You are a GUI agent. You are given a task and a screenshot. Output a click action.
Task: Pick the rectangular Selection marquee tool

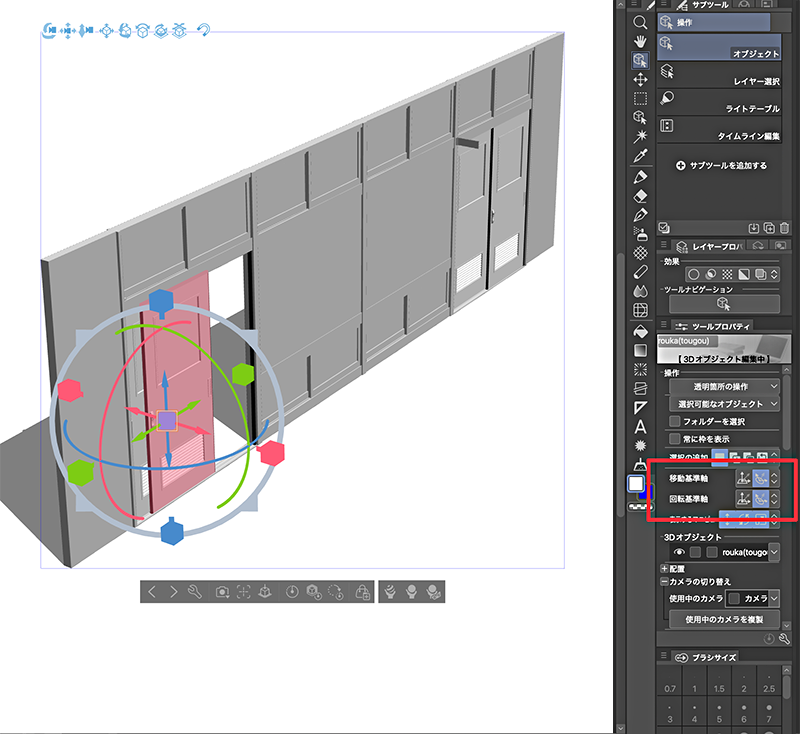click(640, 98)
